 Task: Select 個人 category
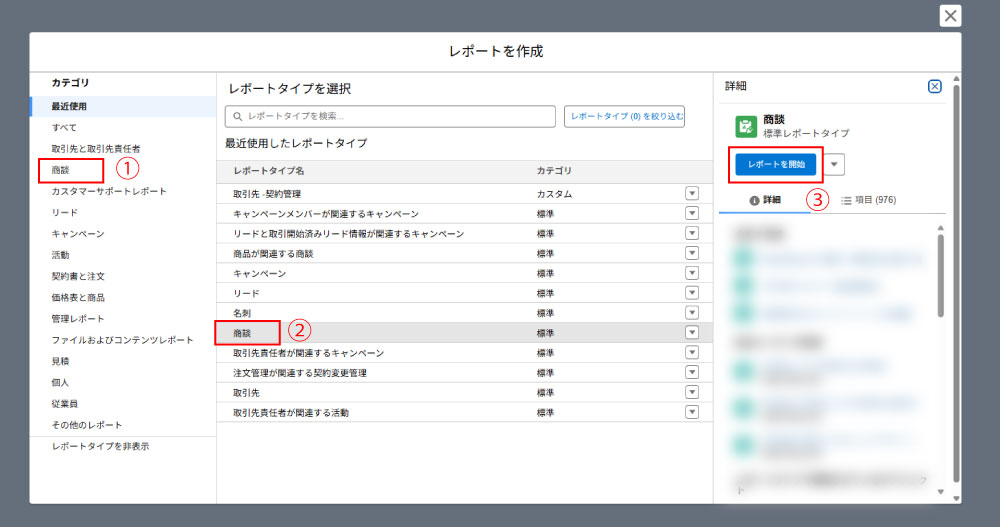(x=61, y=382)
